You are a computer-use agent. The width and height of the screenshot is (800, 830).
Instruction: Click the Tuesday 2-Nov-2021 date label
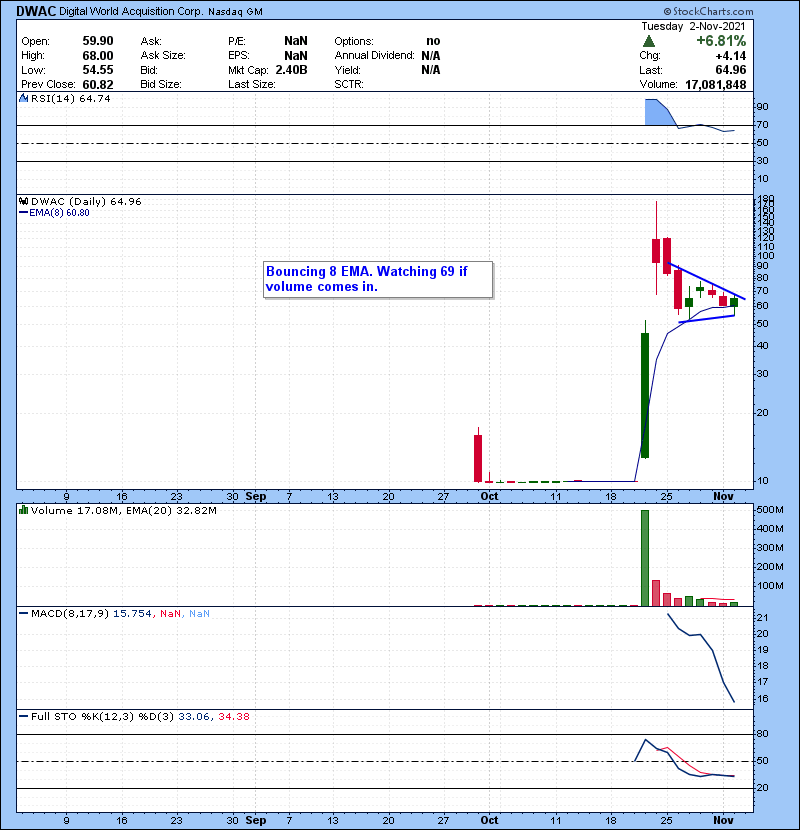693,26
